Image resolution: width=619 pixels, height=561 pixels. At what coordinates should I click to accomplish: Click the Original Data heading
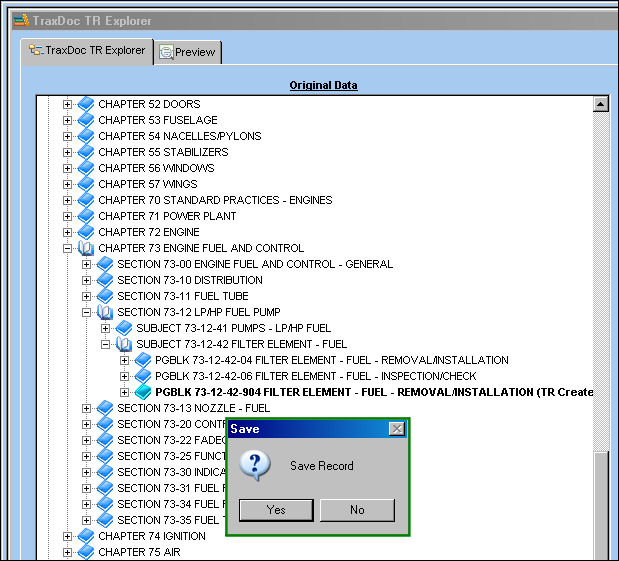(323, 85)
